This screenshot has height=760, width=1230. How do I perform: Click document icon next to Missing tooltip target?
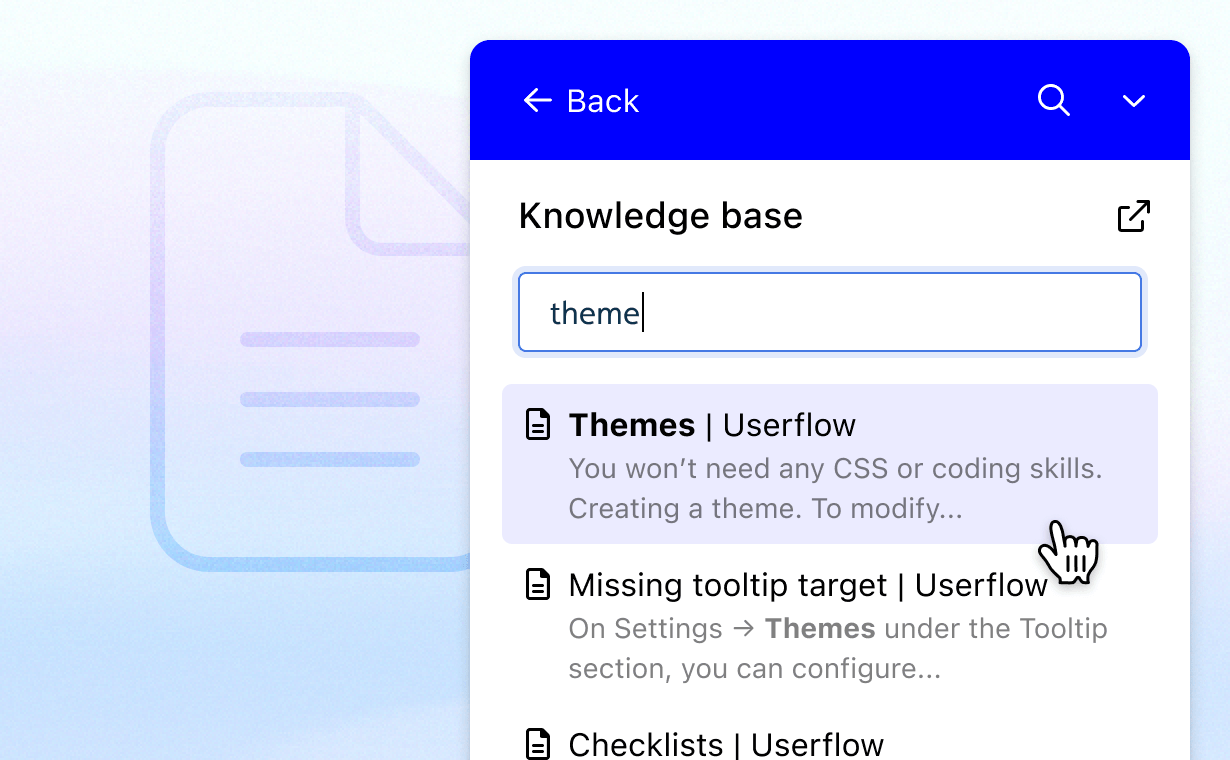tap(538, 585)
